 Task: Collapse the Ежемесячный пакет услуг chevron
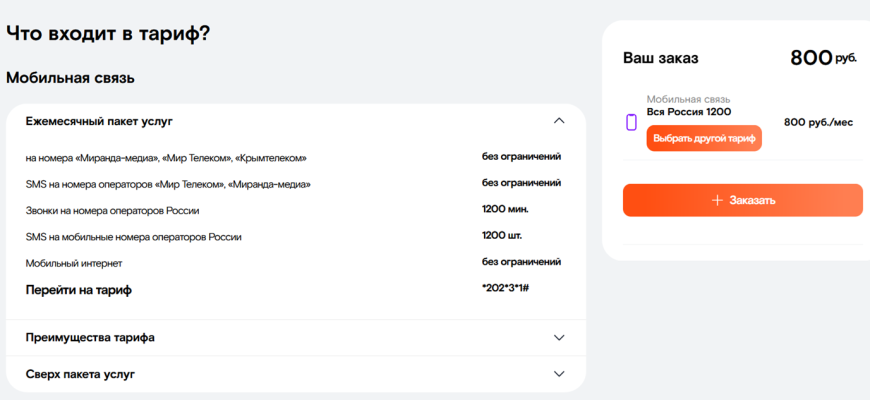click(559, 121)
